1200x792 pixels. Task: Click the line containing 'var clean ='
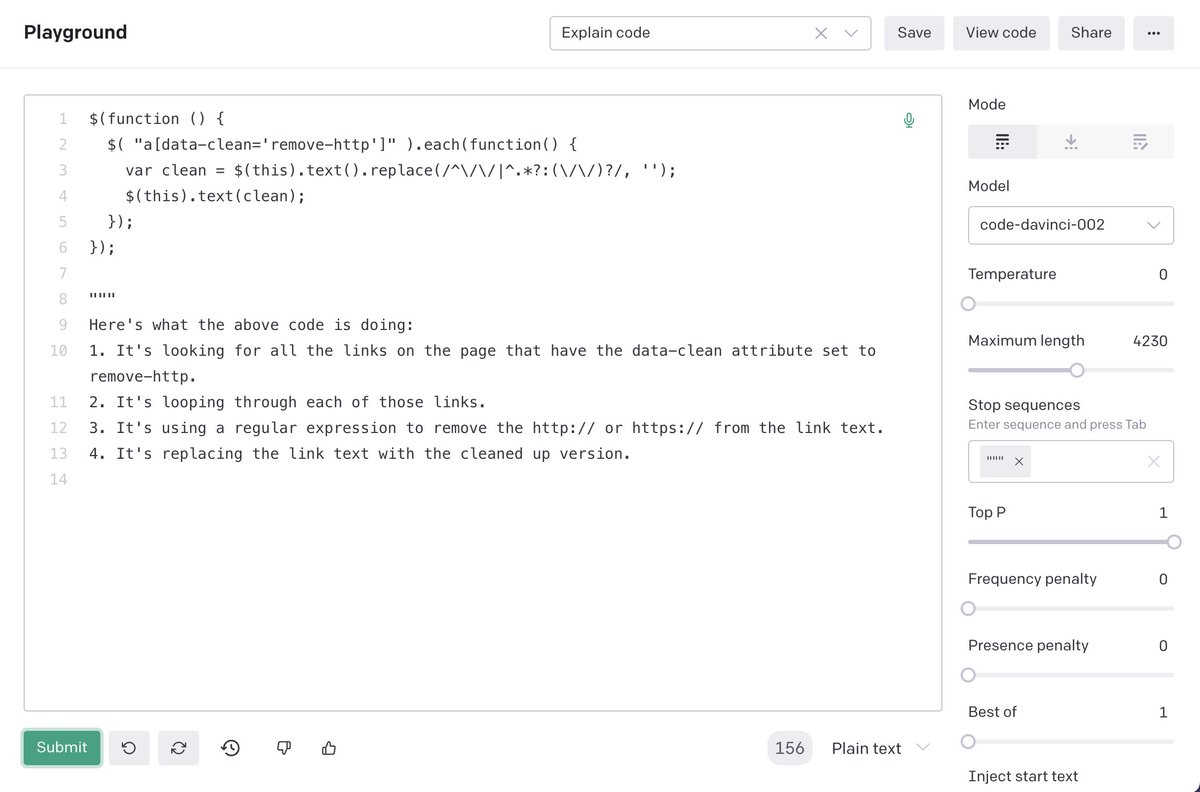(x=401, y=170)
